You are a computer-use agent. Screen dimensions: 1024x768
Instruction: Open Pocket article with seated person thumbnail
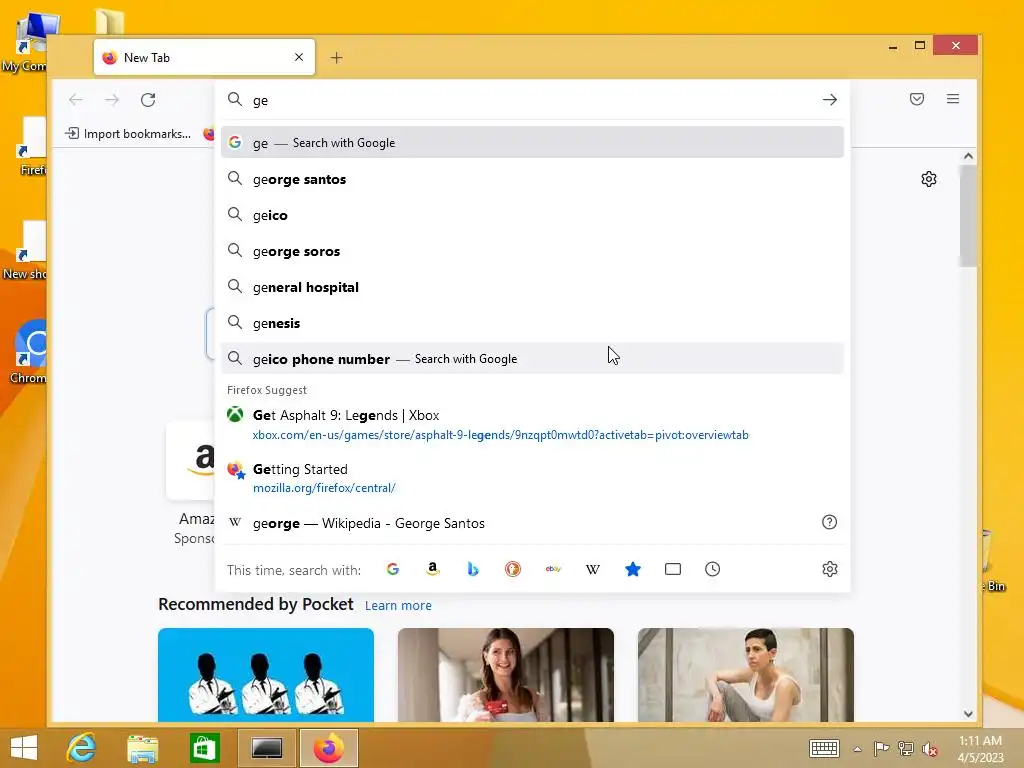tap(746, 675)
